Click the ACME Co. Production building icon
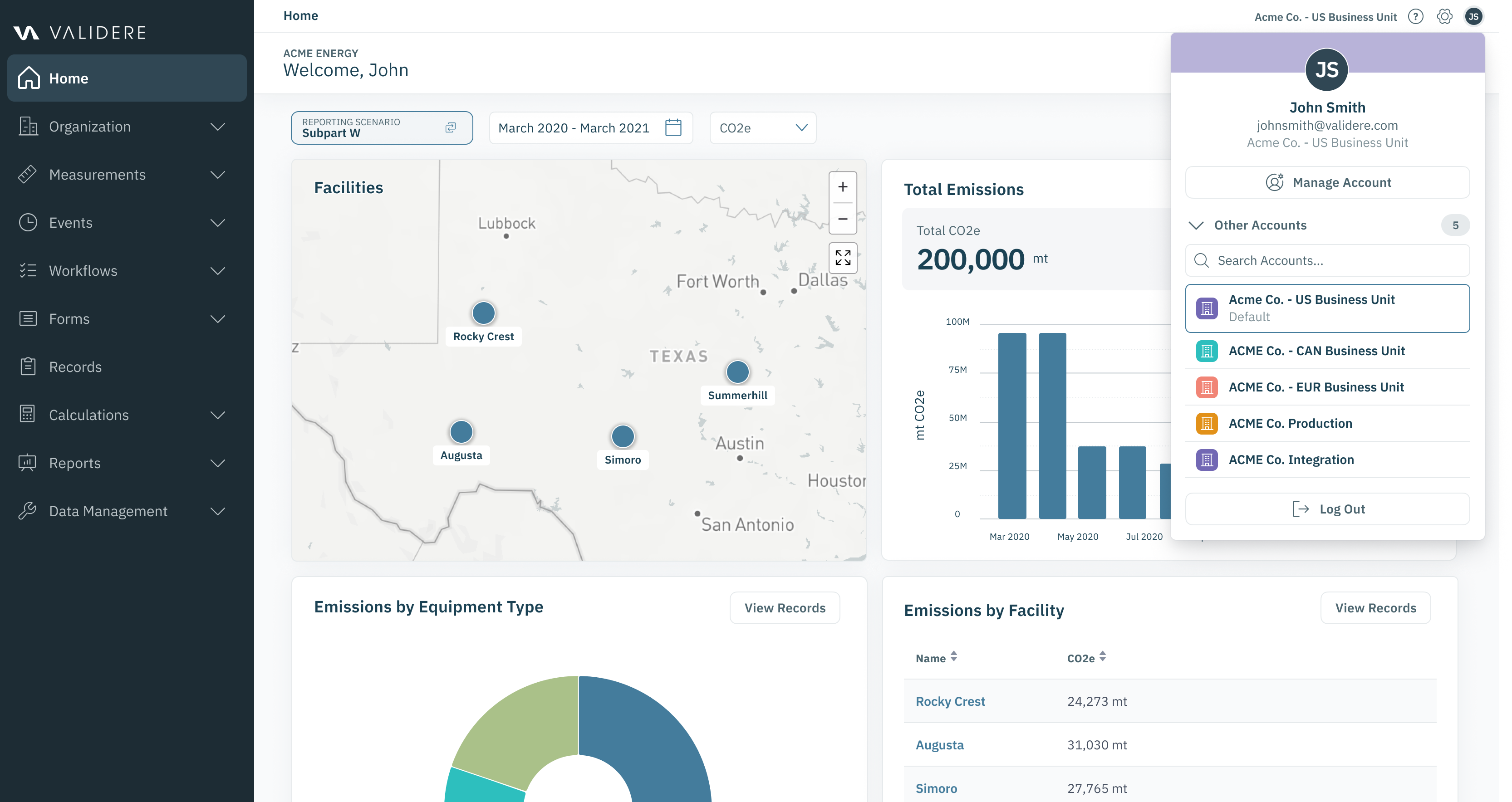1512x802 pixels. 1207,424
